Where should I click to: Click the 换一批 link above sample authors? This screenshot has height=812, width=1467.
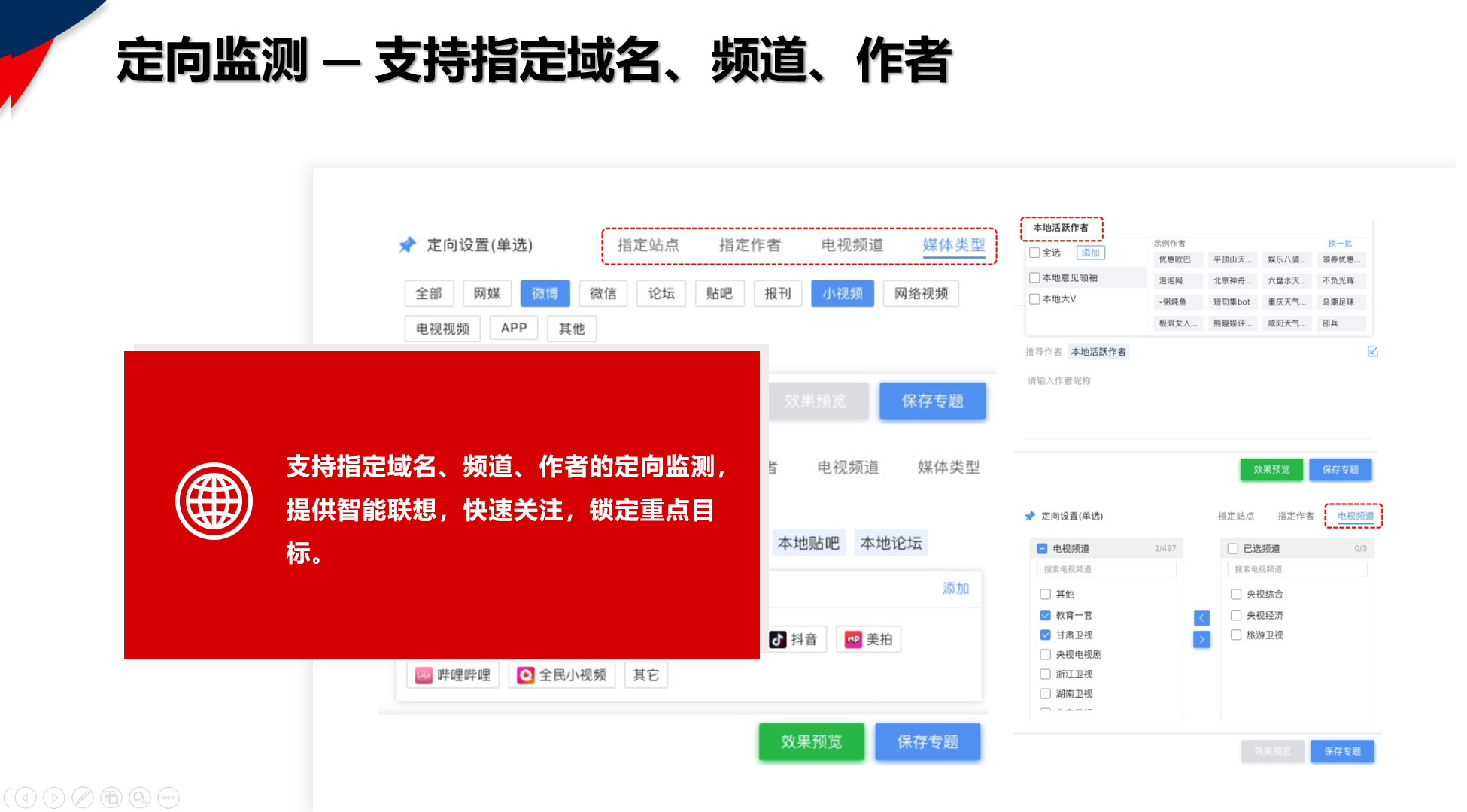[x=1339, y=243]
